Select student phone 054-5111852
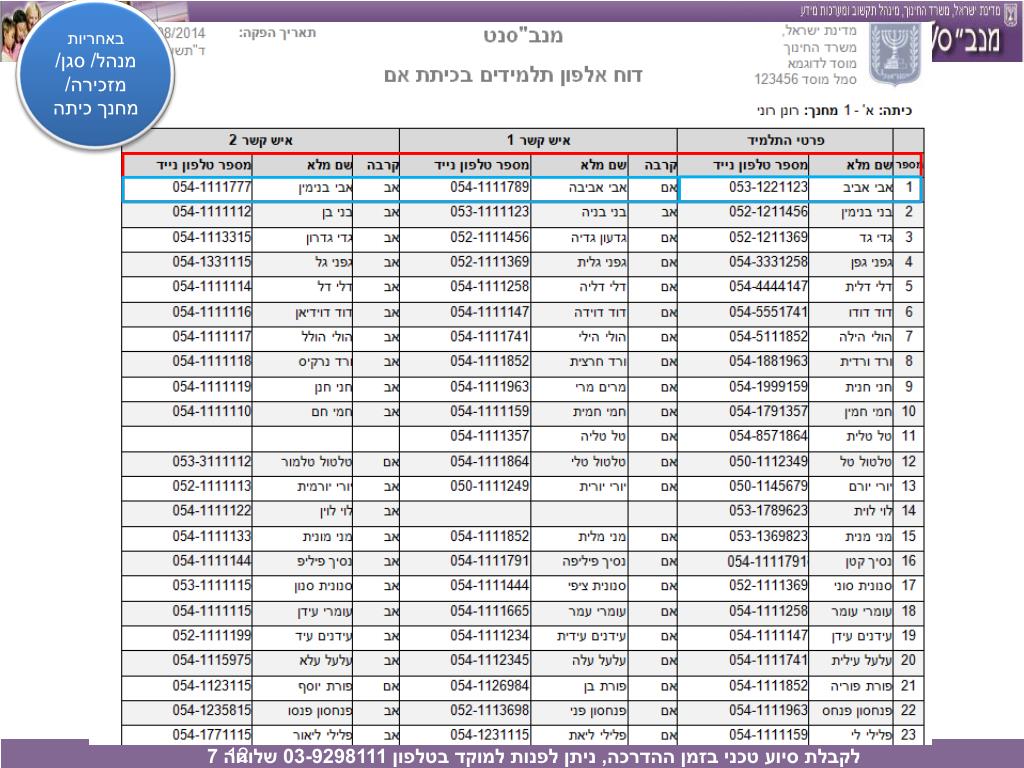This screenshot has width=1024, height=768. coord(768,337)
